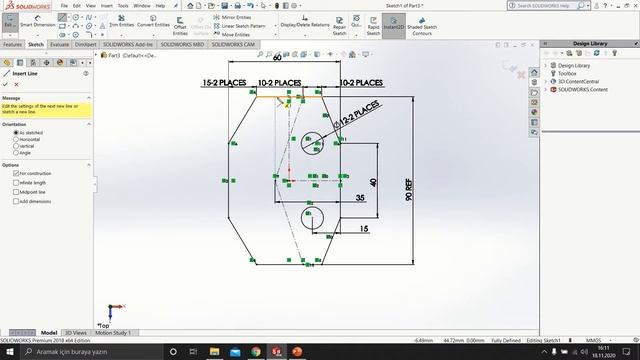Image resolution: width=640 pixels, height=360 pixels.
Task: Click the Undo icon in the top toolbar
Action: click(250, 6)
